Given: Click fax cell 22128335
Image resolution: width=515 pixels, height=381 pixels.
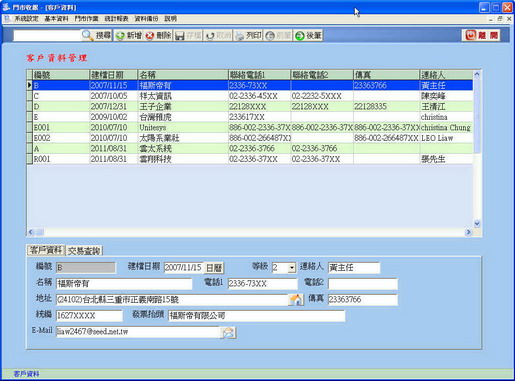Looking at the screenshot, I should [x=386, y=107].
